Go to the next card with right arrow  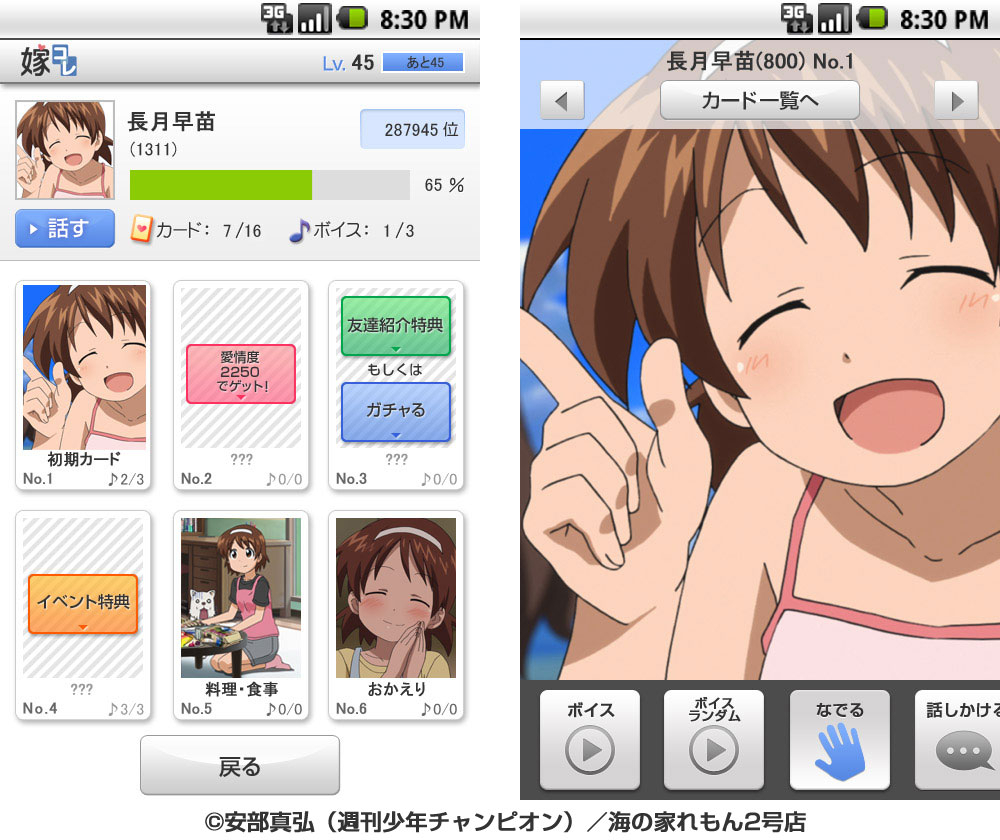pos(956,100)
